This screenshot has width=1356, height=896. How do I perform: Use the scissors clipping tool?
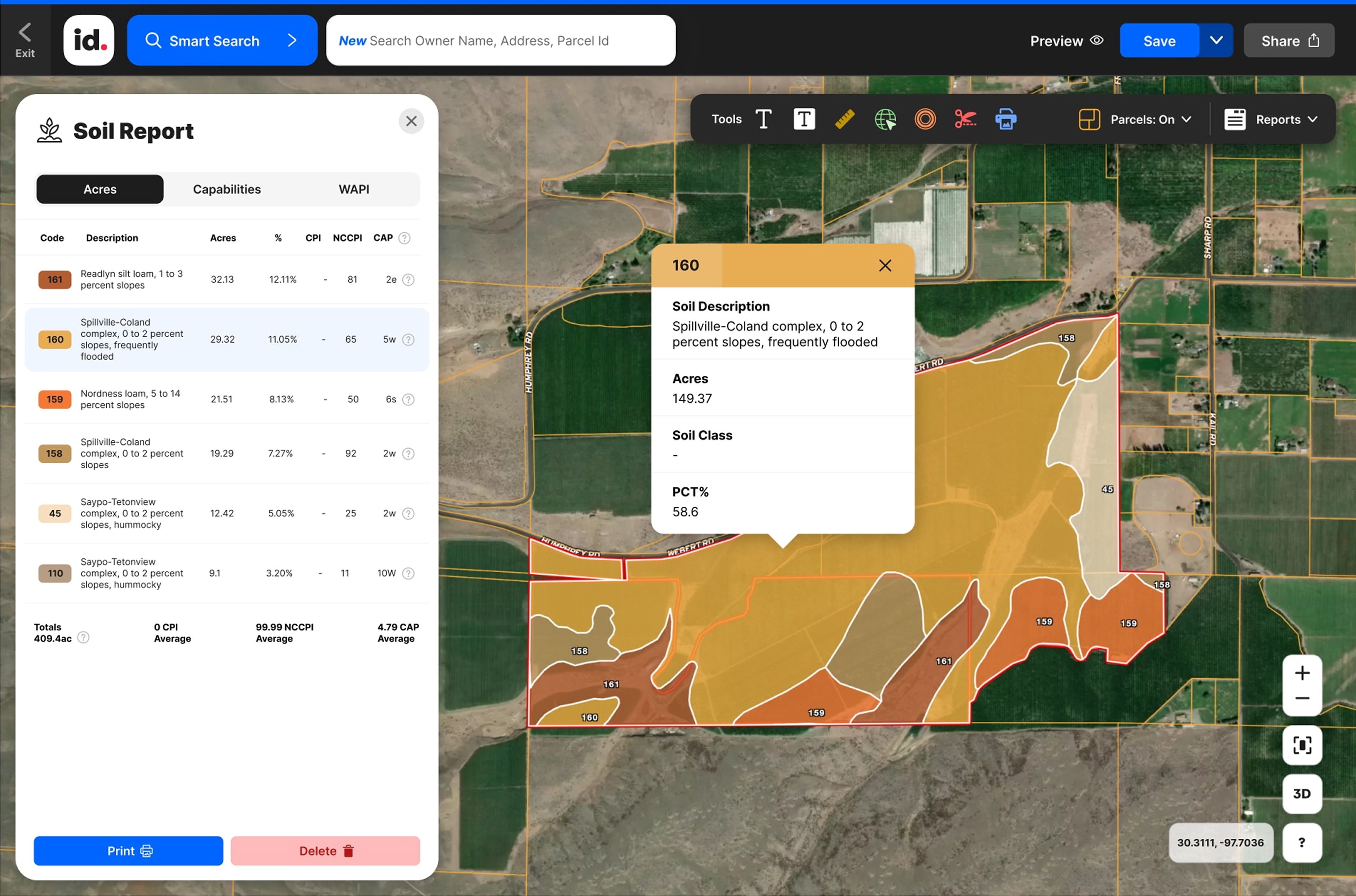[966, 119]
